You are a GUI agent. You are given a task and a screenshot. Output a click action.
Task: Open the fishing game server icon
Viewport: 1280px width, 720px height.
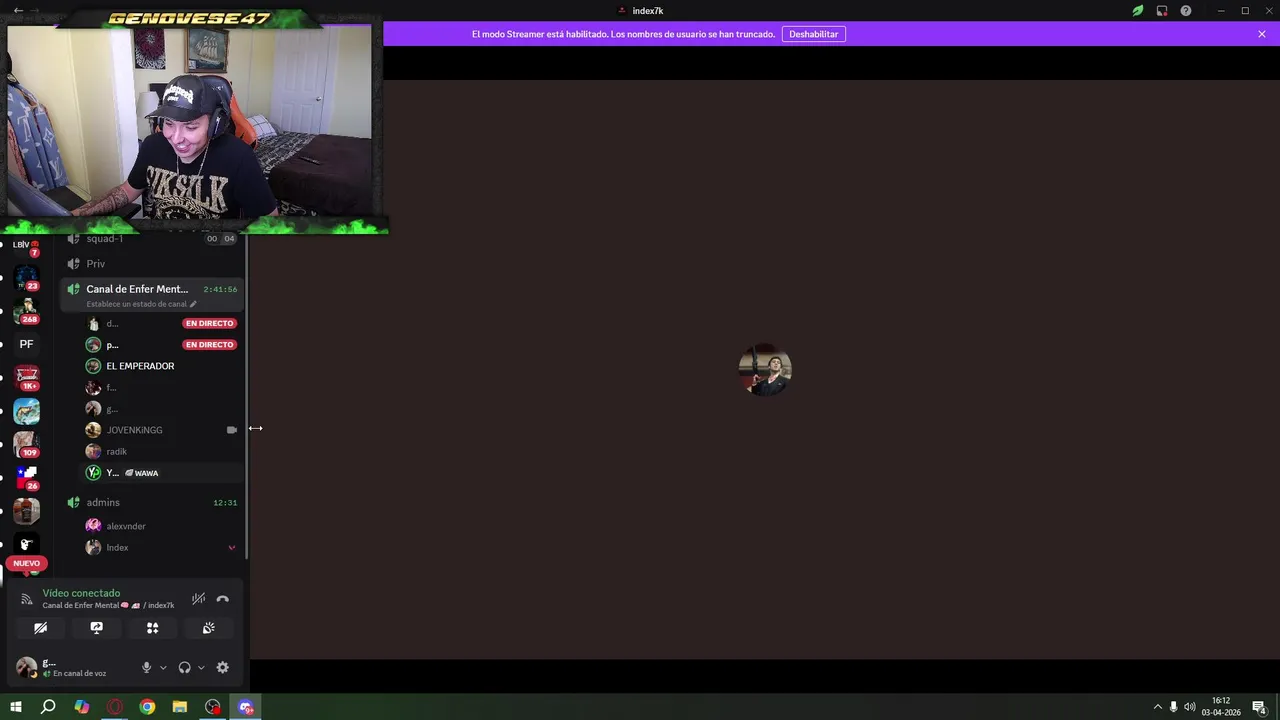click(26, 411)
